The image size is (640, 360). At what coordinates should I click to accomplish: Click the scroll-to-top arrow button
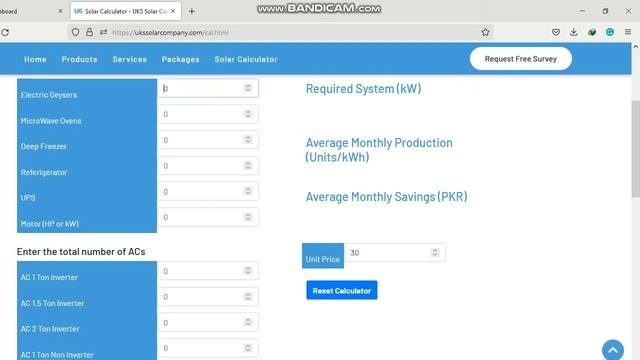coord(613,350)
